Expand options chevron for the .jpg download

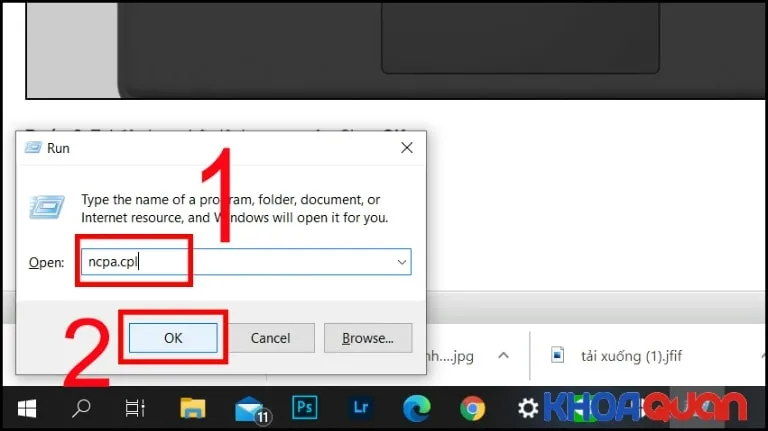click(505, 356)
